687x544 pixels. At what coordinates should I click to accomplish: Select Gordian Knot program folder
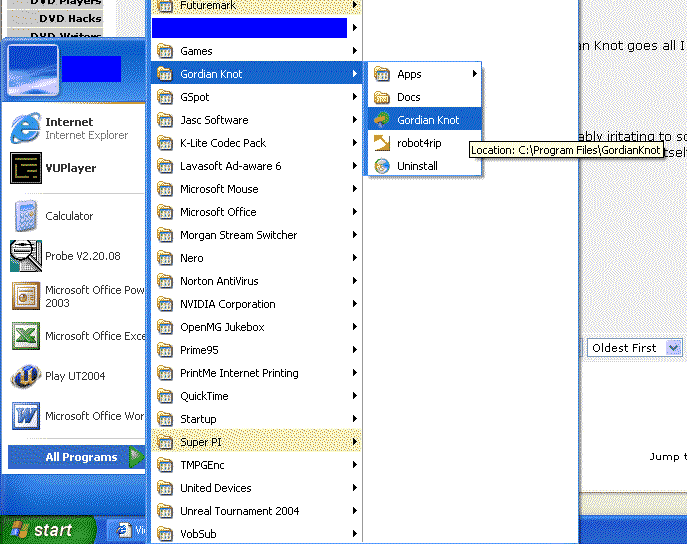[x=256, y=74]
